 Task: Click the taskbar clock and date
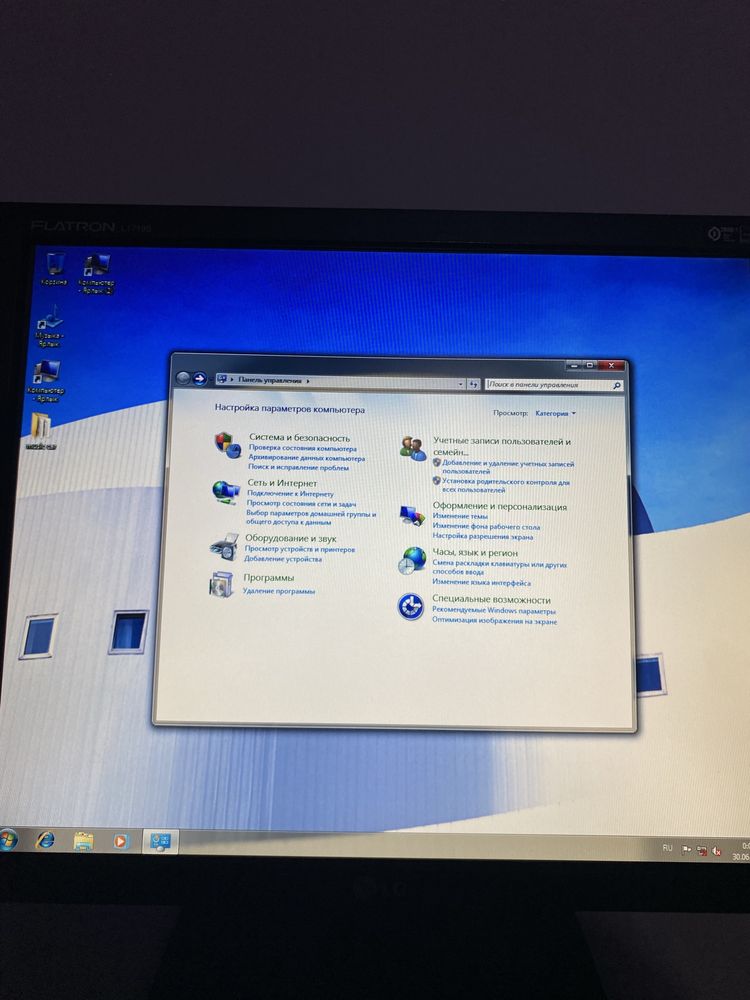coord(742,851)
